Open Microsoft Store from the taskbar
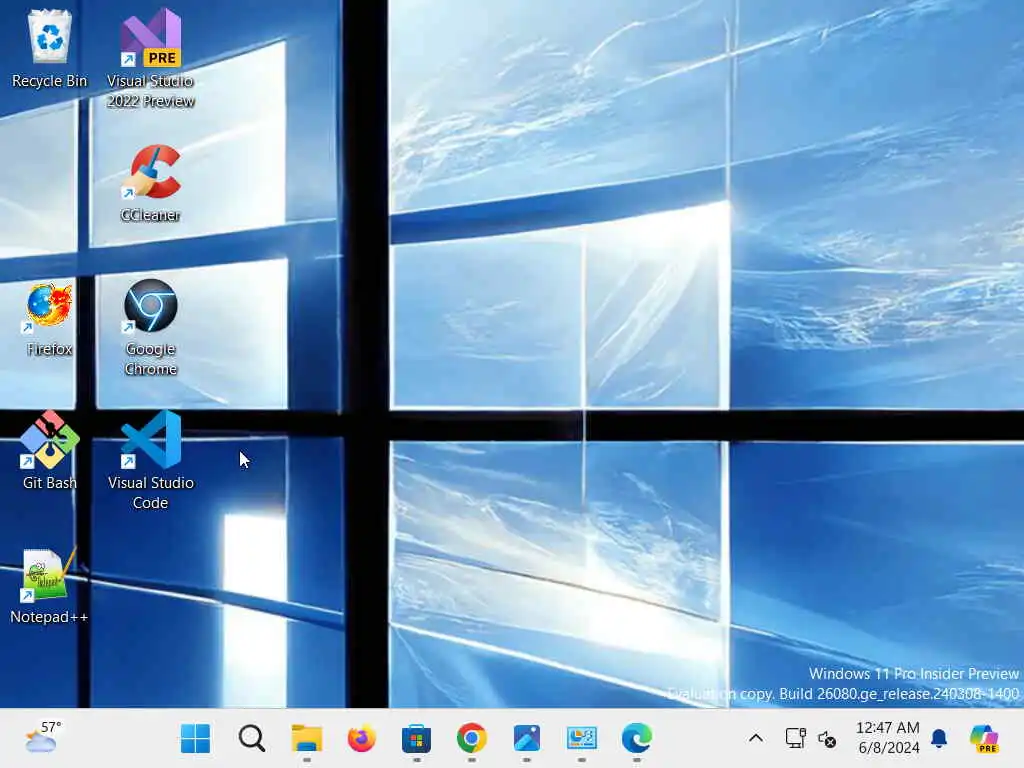1024x768 pixels. tap(416, 739)
